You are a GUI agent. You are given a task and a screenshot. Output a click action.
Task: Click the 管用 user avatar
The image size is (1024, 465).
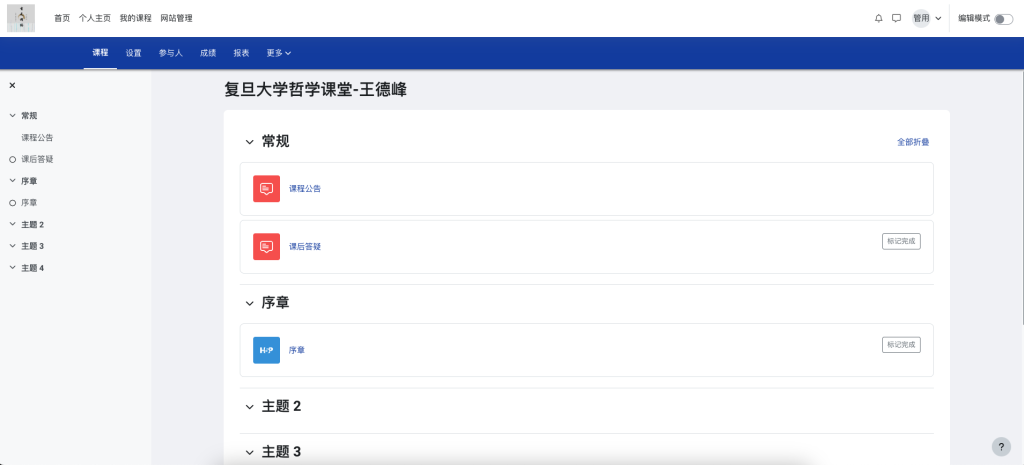point(921,18)
